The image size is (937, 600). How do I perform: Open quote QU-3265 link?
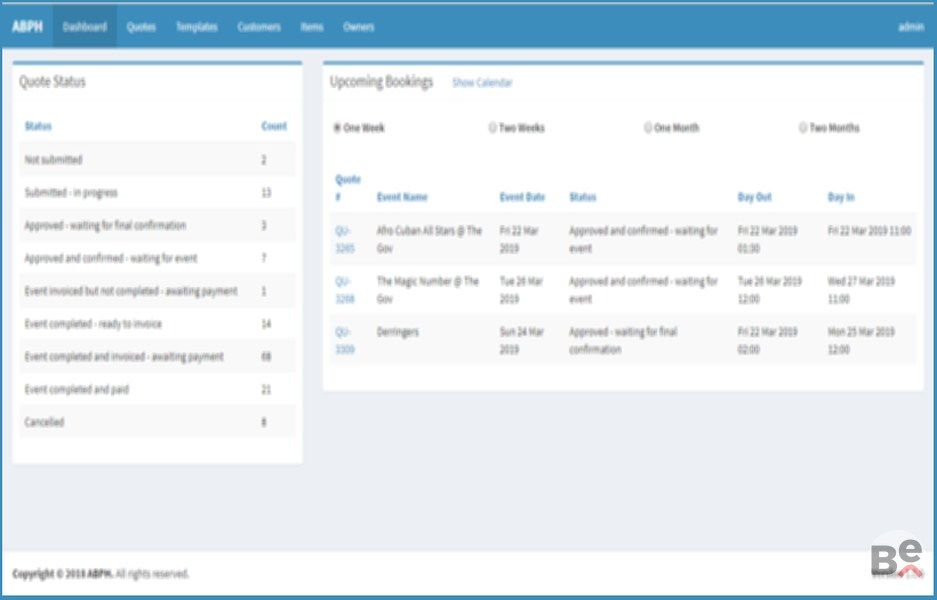(x=344, y=239)
